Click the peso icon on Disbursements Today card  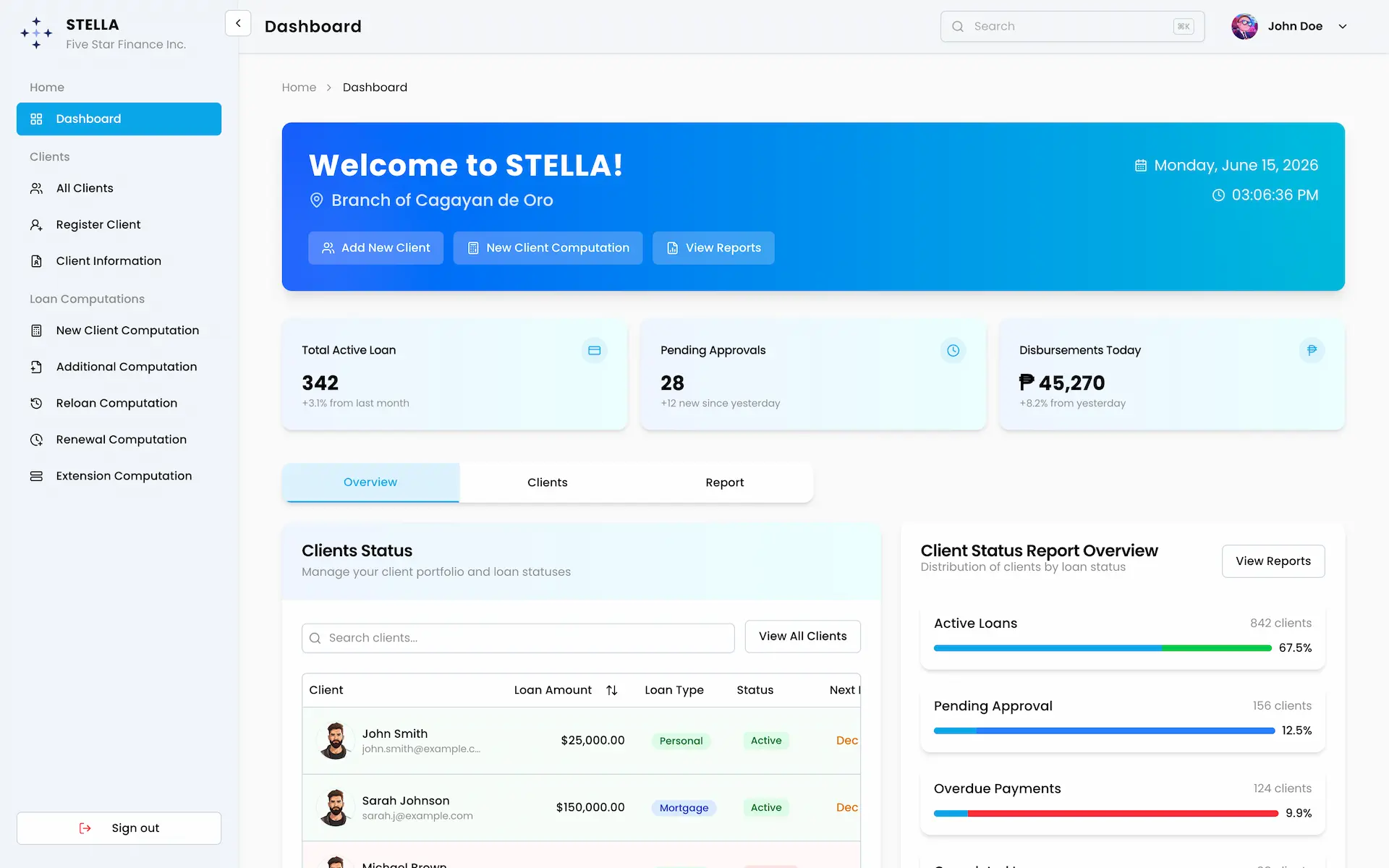click(x=1312, y=351)
